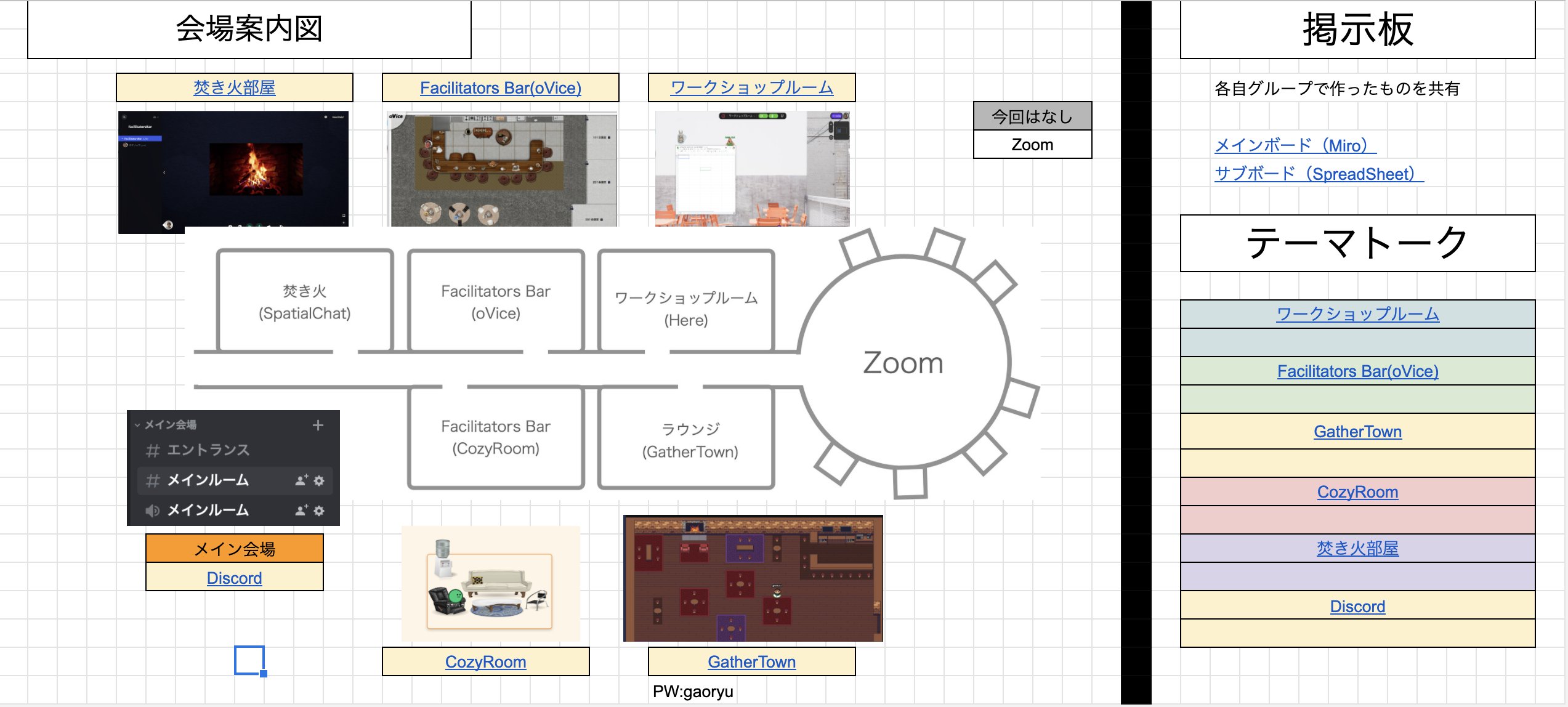Click the speaker icon of the voice メインルーム
Viewport: 1568px width, 707px height.
153,511
